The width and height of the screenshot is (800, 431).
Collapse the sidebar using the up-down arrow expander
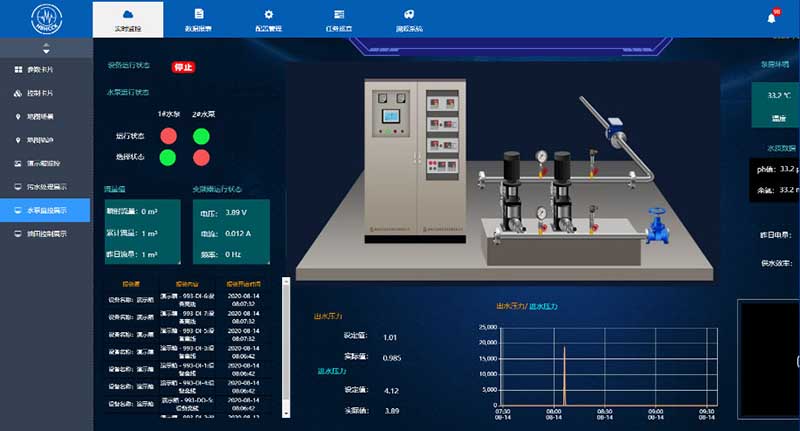[x=46, y=48]
